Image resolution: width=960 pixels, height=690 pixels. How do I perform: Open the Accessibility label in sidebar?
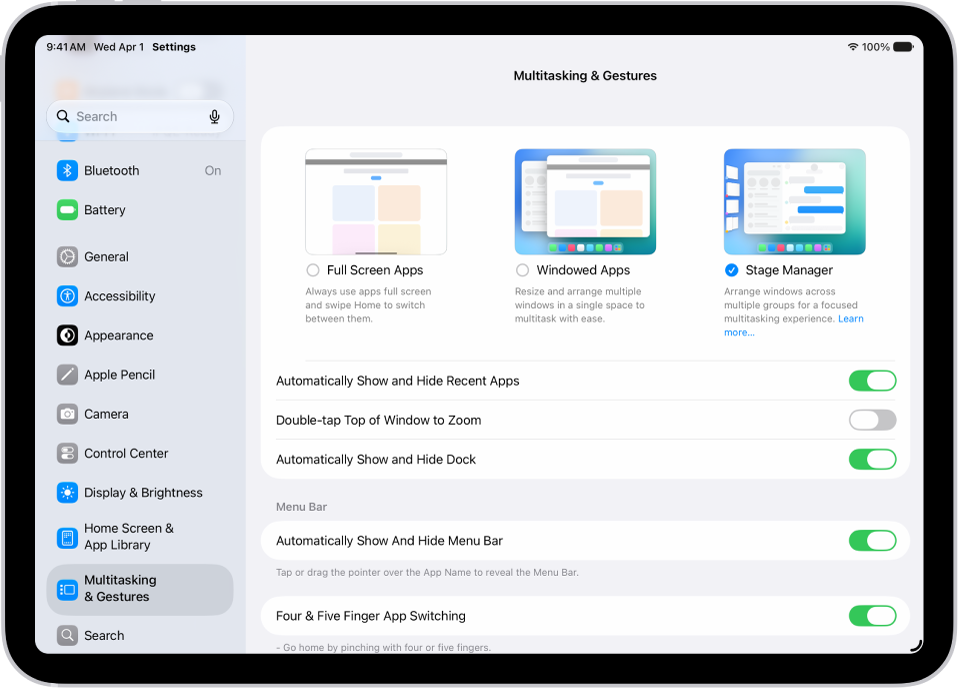tap(120, 296)
